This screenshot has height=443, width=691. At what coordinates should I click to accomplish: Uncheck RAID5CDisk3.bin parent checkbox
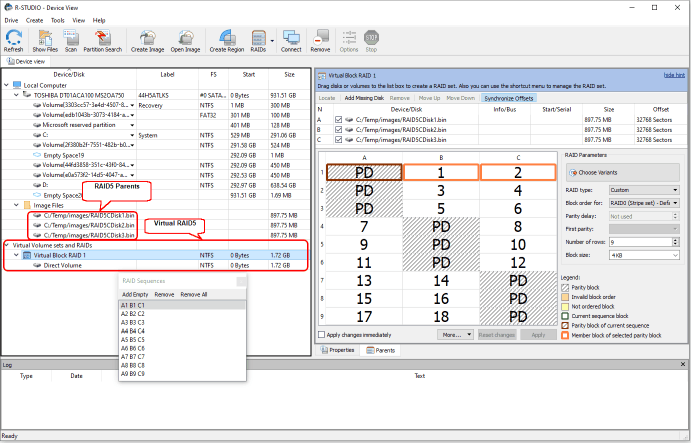click(x=338, y=140)
